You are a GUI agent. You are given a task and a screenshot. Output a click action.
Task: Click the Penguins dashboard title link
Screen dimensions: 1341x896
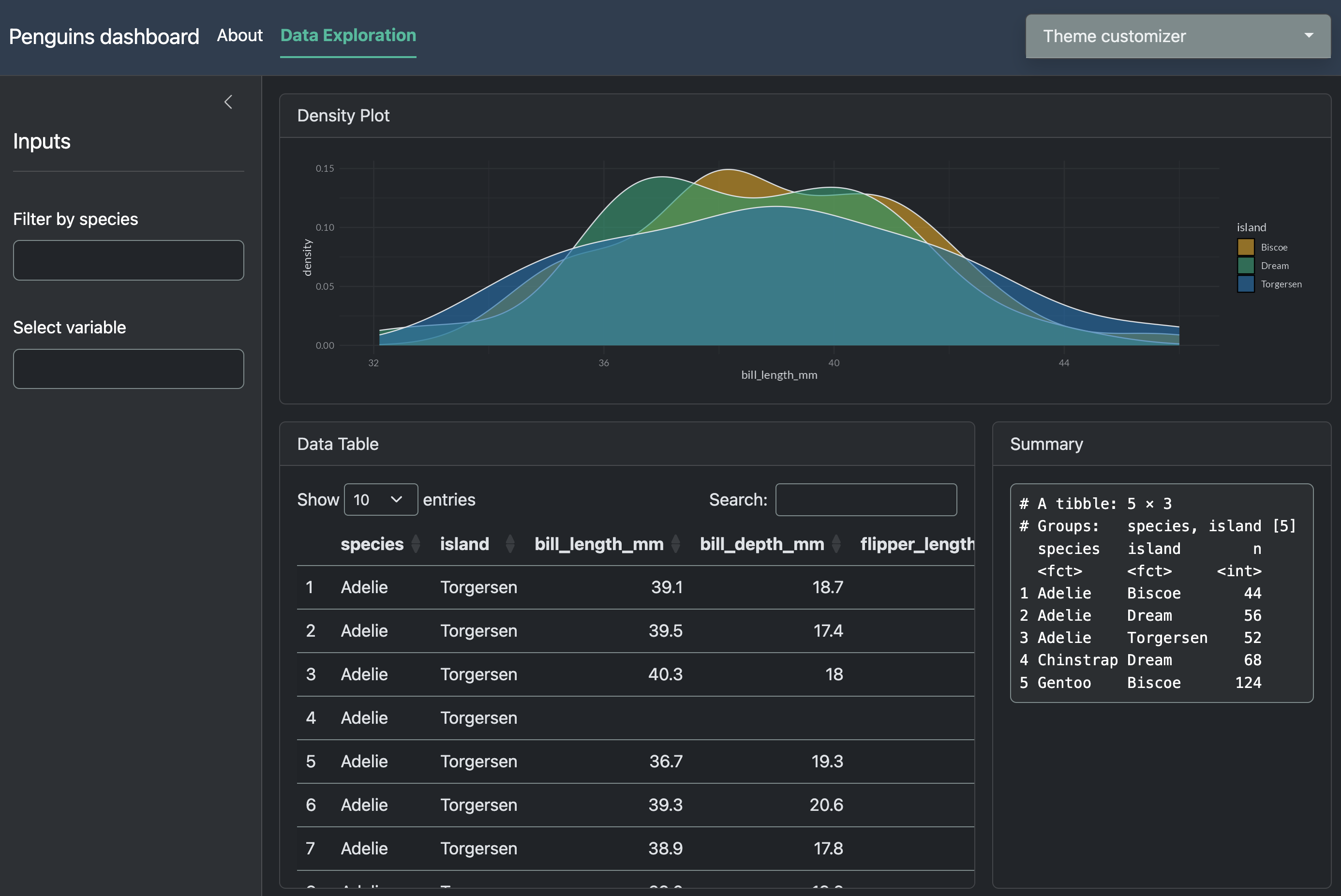[104, 37]
